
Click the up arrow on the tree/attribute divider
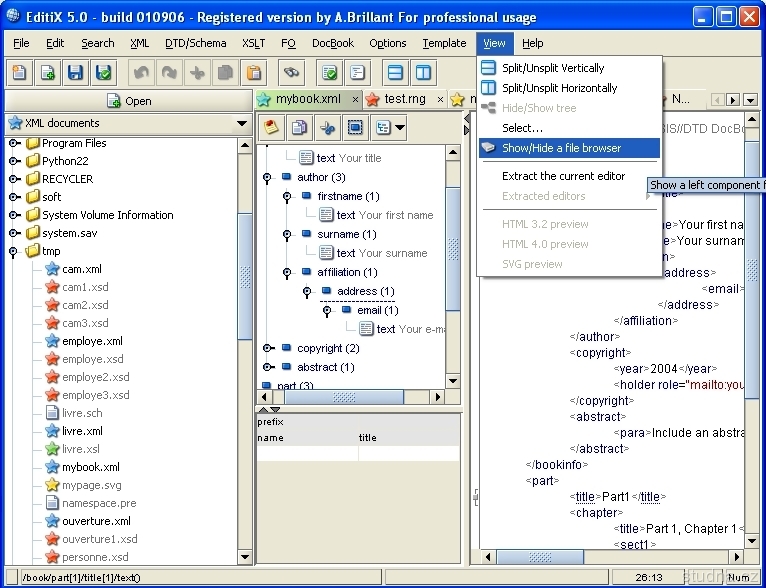click(263, 409)
